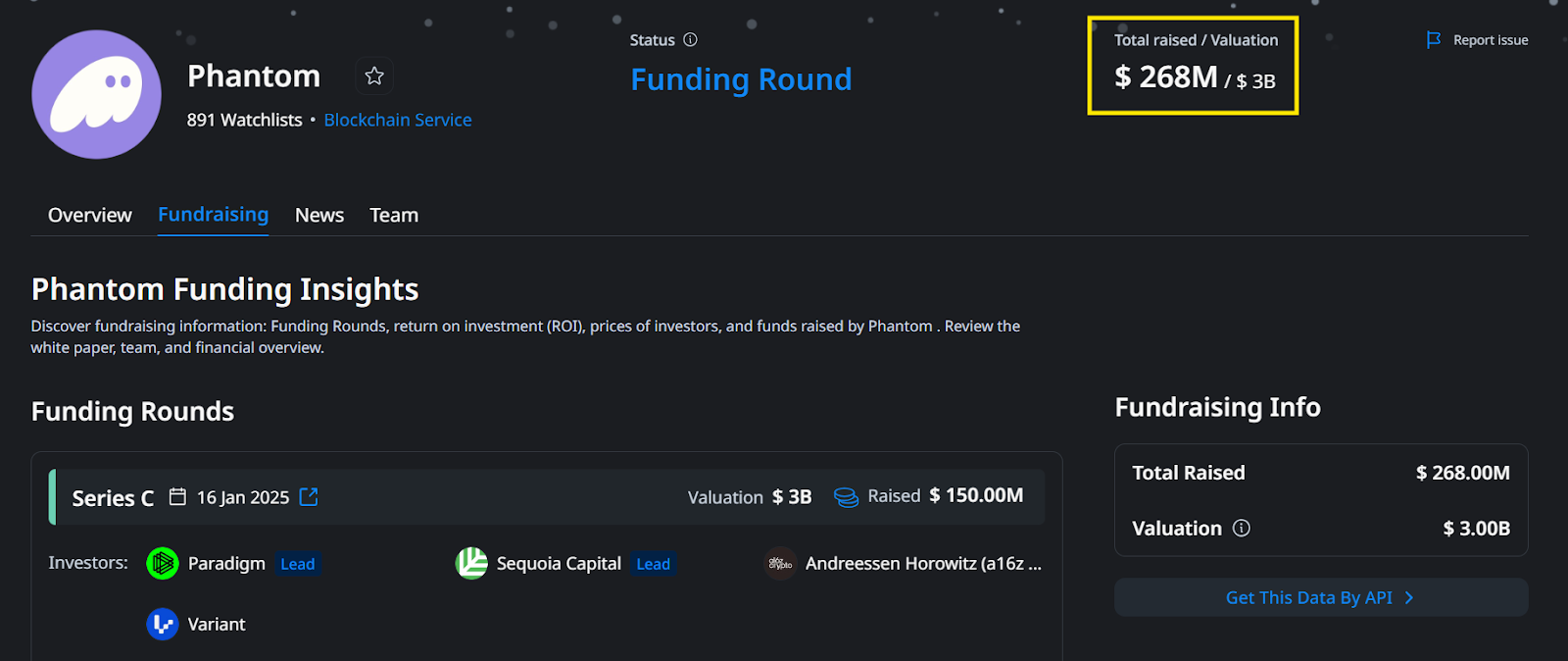Click the Total raised / Valuation summary
Image resolution: width=1568 pixels, height=661 pixels.
pyautogui.click(x=1193, y=66)
